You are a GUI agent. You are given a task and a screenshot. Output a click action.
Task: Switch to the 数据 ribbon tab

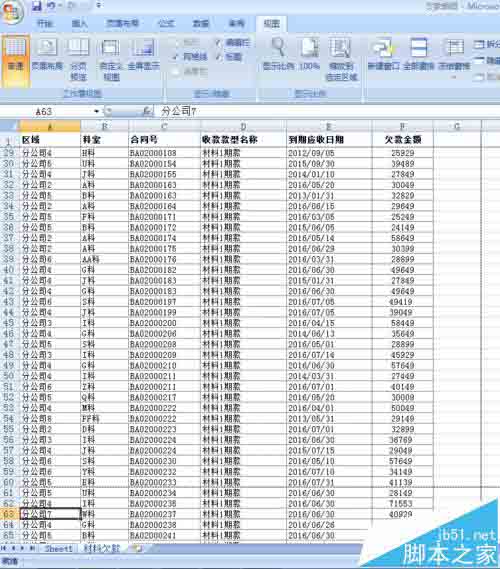pyautogui.click(x=201, y=24)
